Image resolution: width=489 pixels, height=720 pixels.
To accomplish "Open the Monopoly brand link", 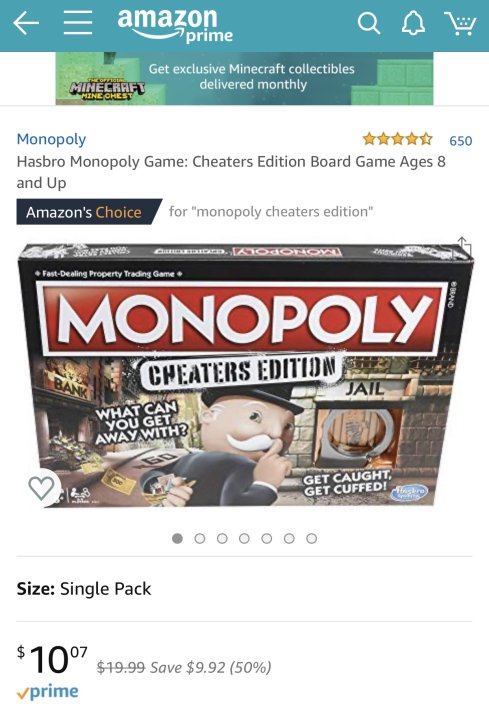I will pyautogui.click(x=51, y=139).
